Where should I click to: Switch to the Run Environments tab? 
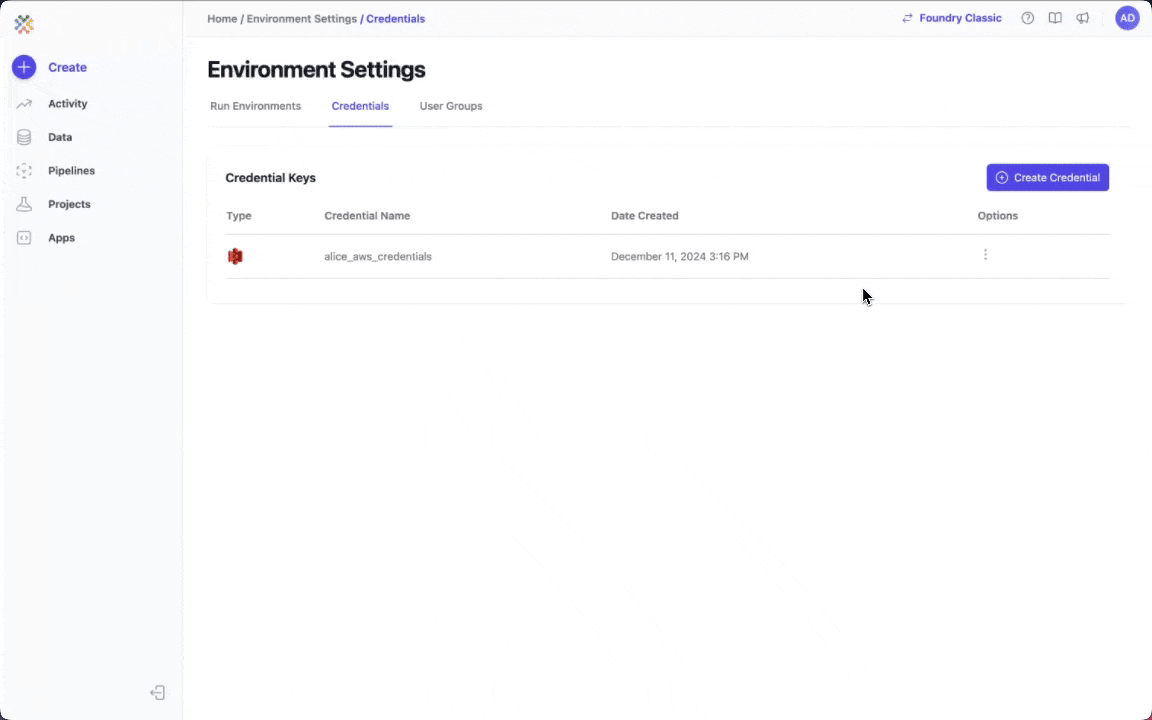[255, 106]
